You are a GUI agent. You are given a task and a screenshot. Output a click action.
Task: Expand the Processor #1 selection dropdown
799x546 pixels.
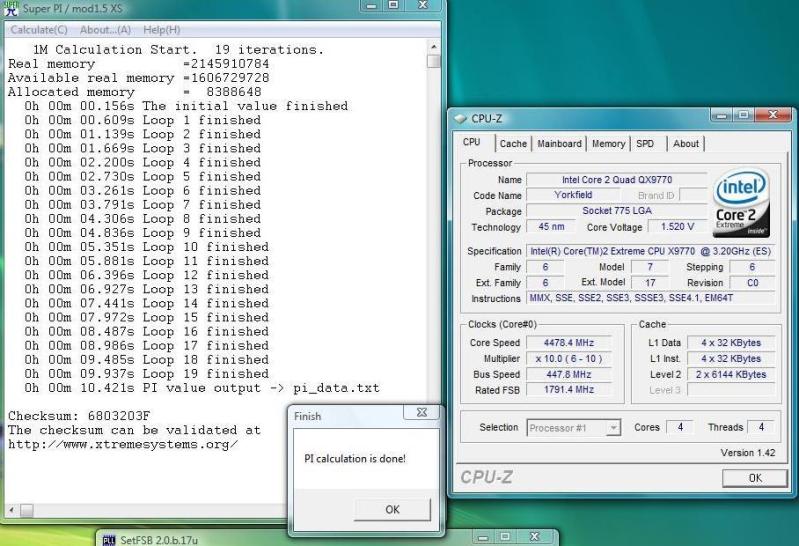tap(614, 428)
